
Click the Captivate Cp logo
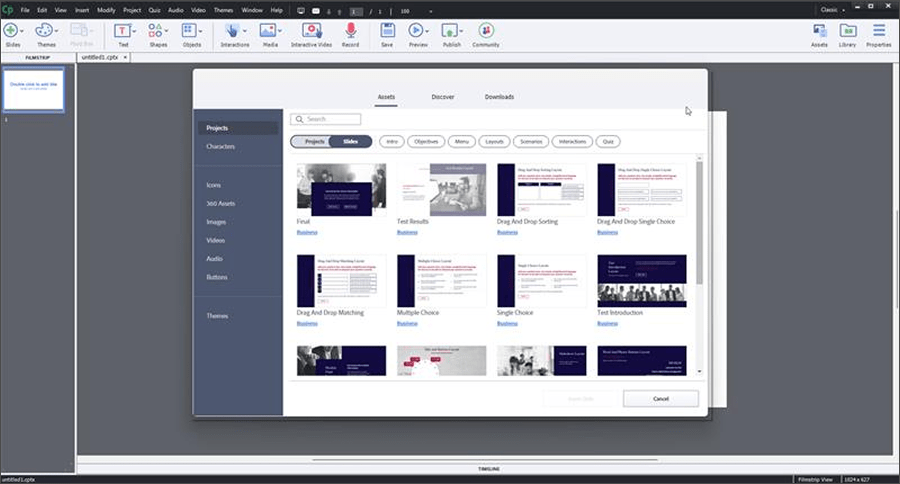click(x=7, y=10)
